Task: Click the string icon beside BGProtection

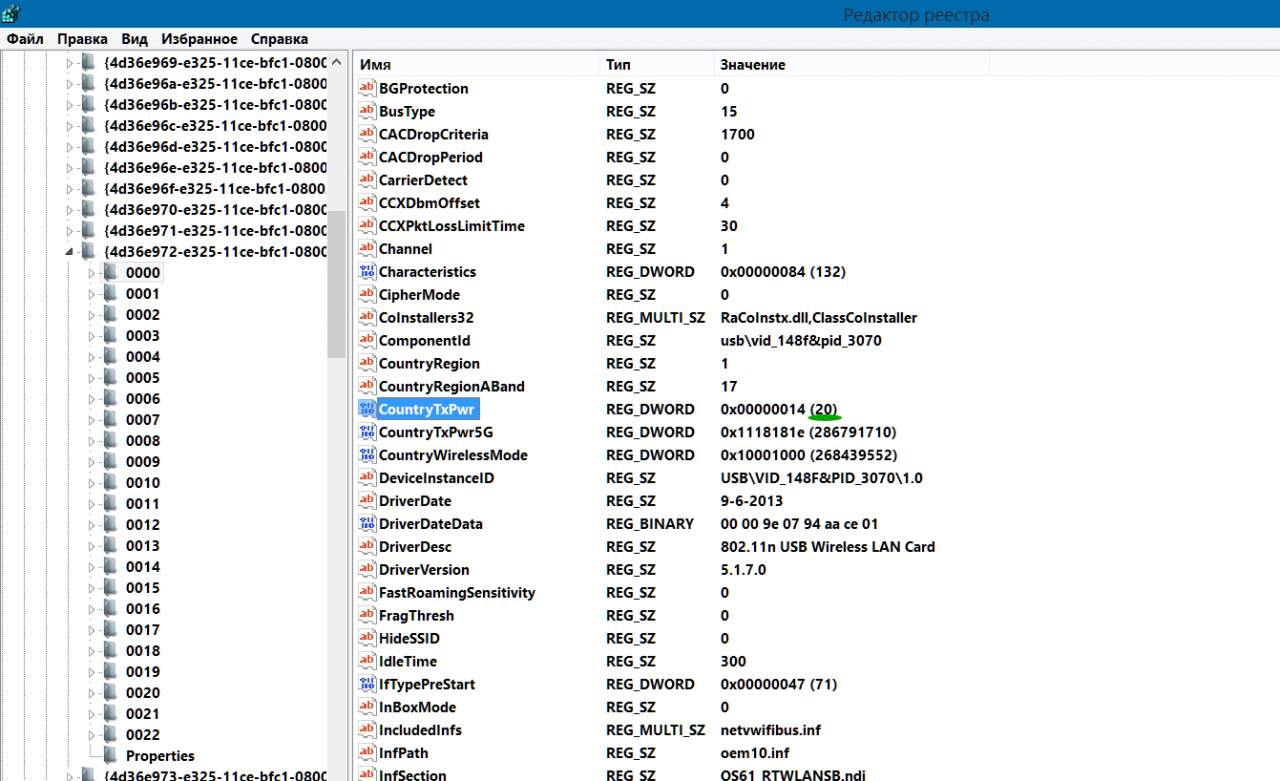Action: pos(367,88)
